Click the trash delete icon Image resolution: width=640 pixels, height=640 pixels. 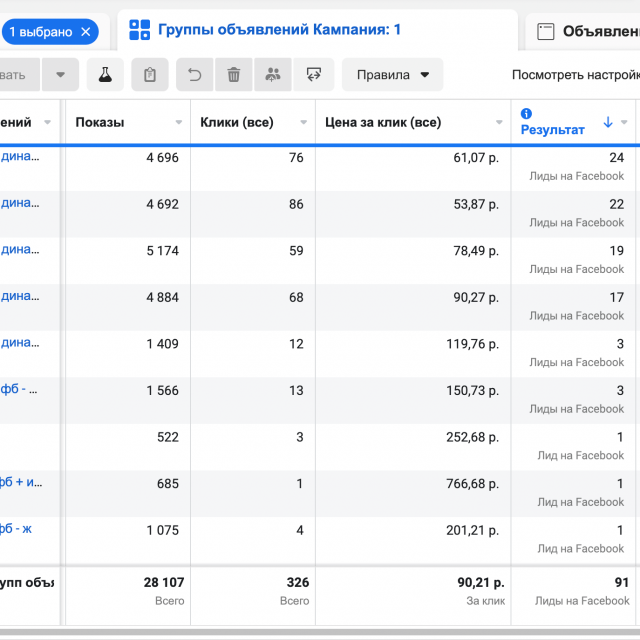point(233,74)
